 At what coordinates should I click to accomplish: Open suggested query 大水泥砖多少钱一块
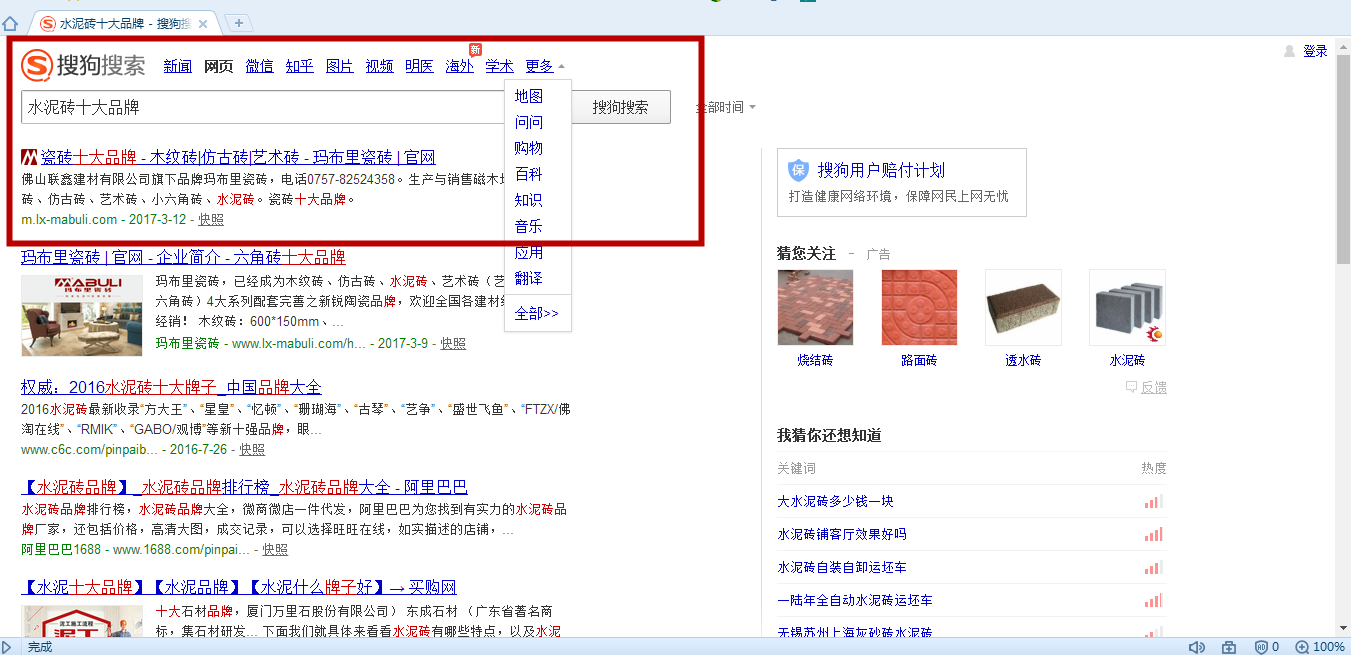(835, 501)
